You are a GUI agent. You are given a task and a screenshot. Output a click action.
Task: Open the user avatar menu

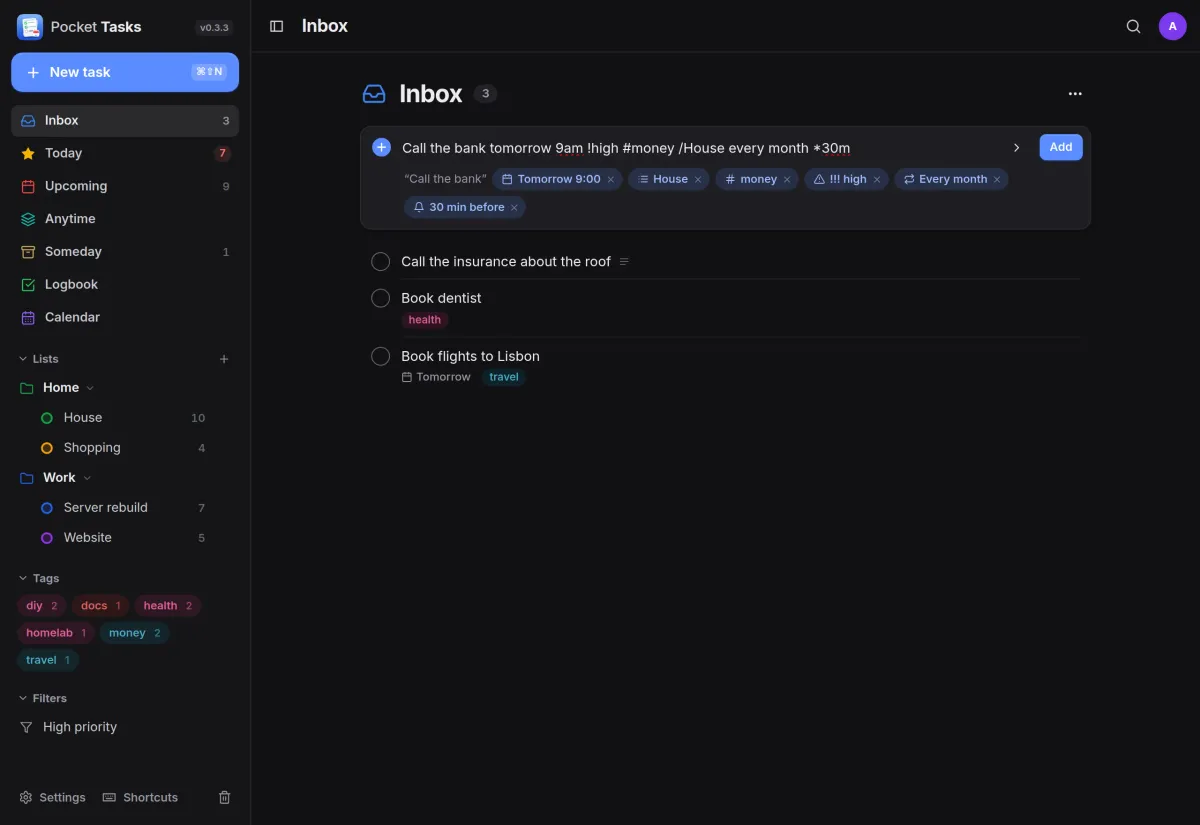pos(1172,26)
